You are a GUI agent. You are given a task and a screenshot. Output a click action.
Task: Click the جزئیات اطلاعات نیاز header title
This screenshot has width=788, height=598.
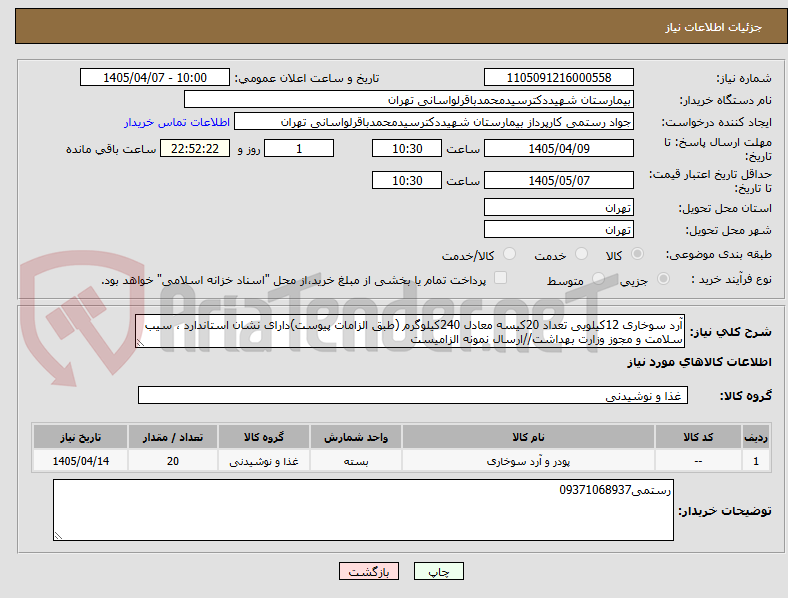(x=713, y=27)
